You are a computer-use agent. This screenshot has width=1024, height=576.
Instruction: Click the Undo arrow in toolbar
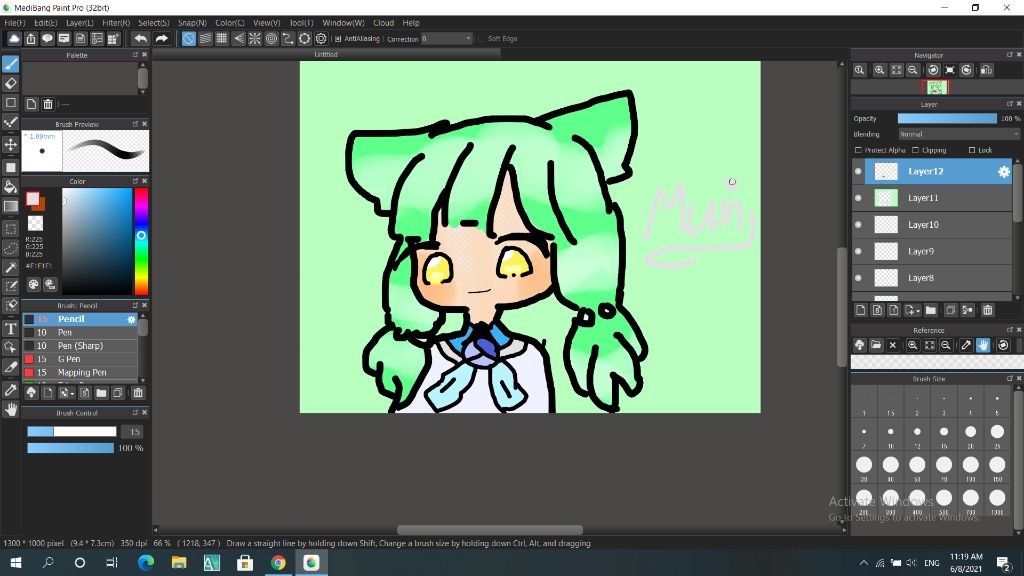coord(140,39)
